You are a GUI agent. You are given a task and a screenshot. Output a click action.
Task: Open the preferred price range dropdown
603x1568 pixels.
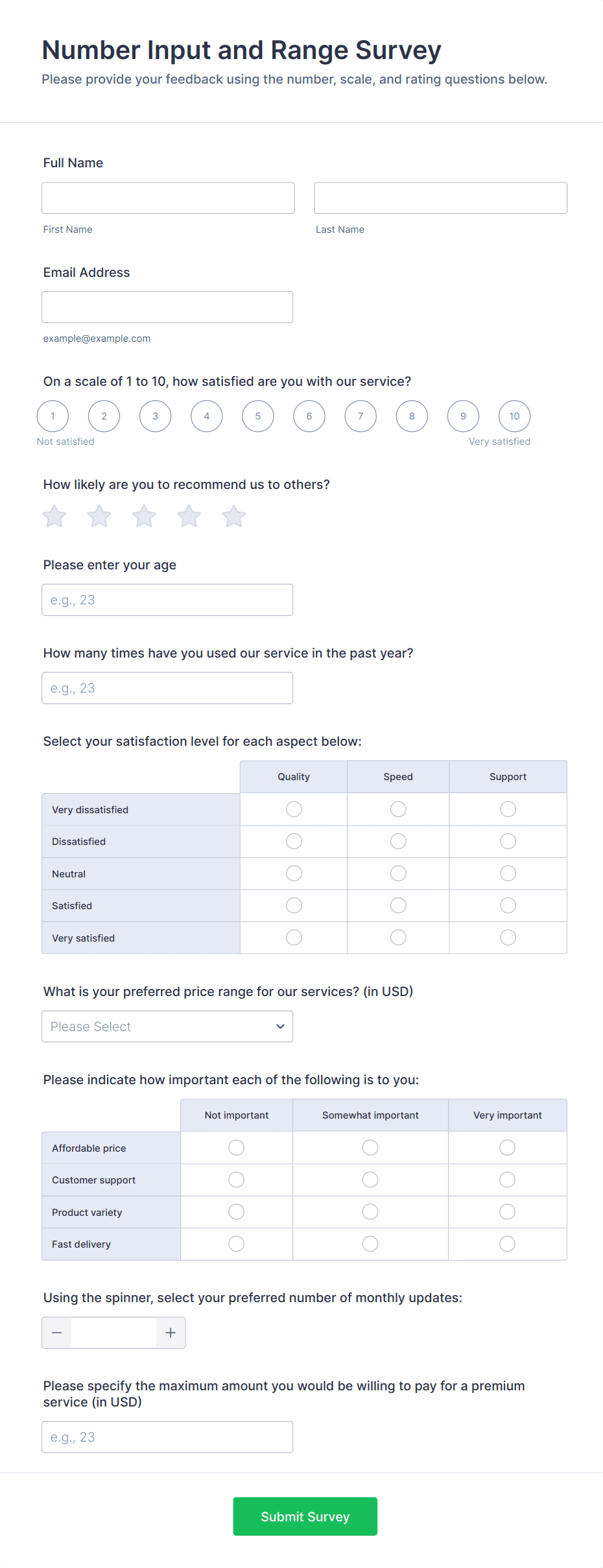coord(167,1027)
